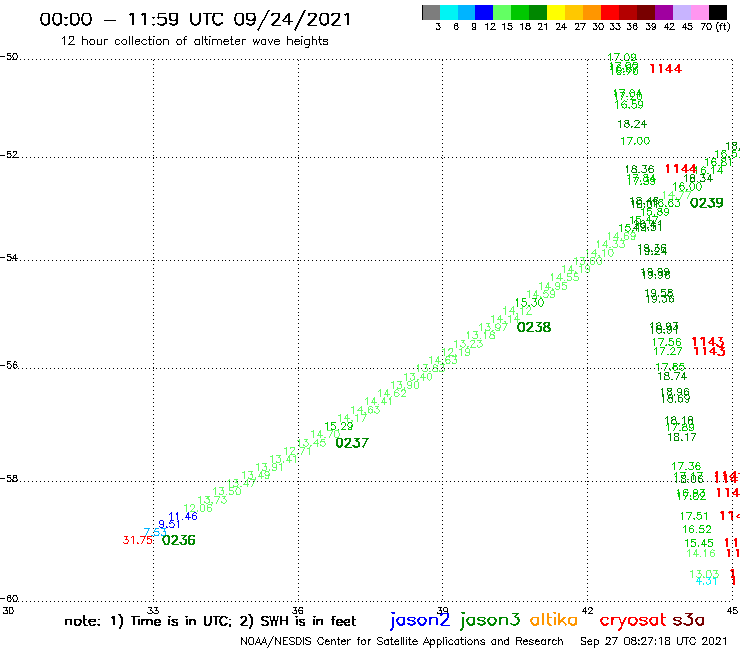The image size is (740, 650).
Task: Click the latitude axis label -54
Action: [9, 257]
